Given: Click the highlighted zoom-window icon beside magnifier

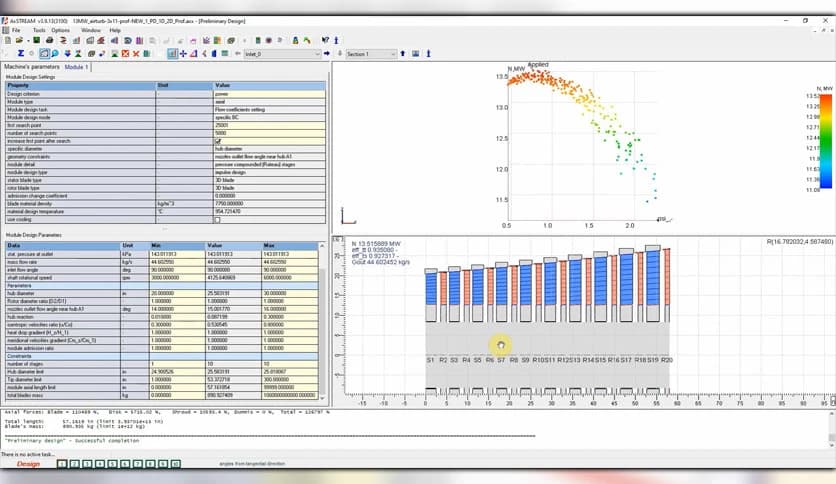Looking at the screenshot, I should (x=44, y=54).
